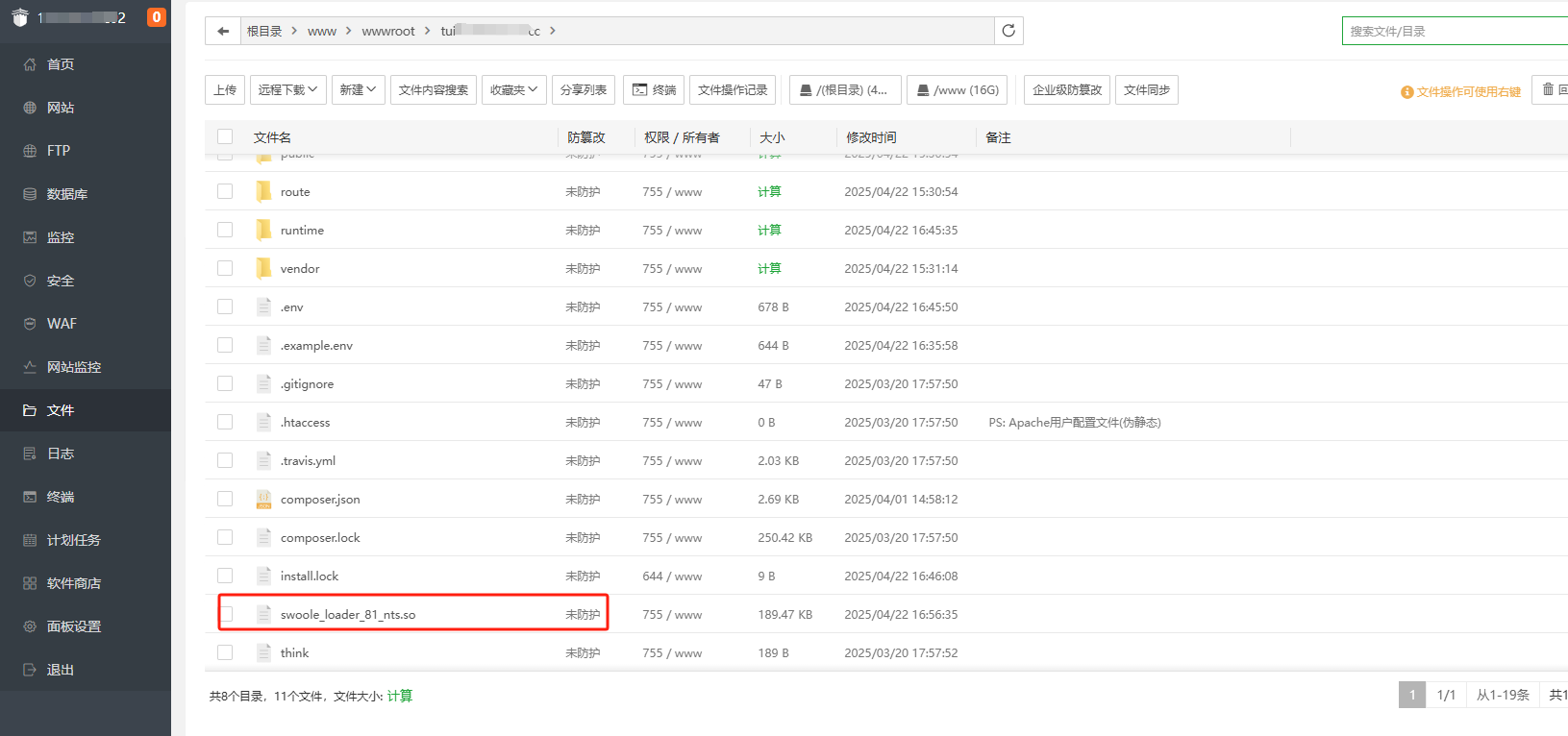Calculate route folder size via 计算 link
This screenshot has width=1568, height=736.
tap(769, 191)
